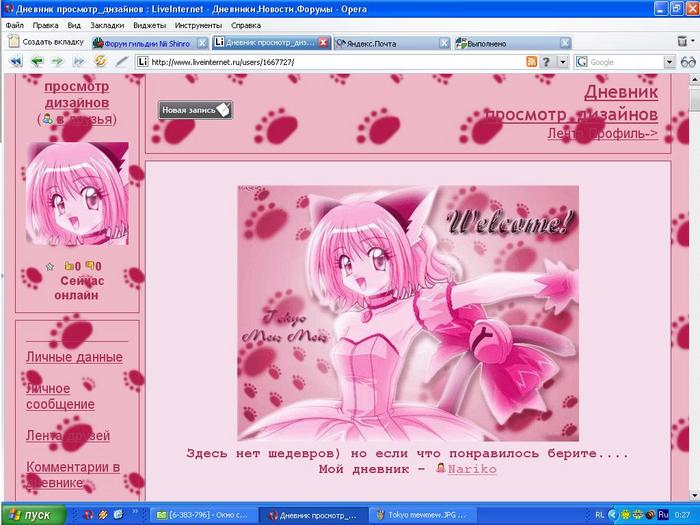Click the rewind navigation icon in toolbar
Image resolution: width=700 pixels, height=525 pixels.
[x=16, y=61]
